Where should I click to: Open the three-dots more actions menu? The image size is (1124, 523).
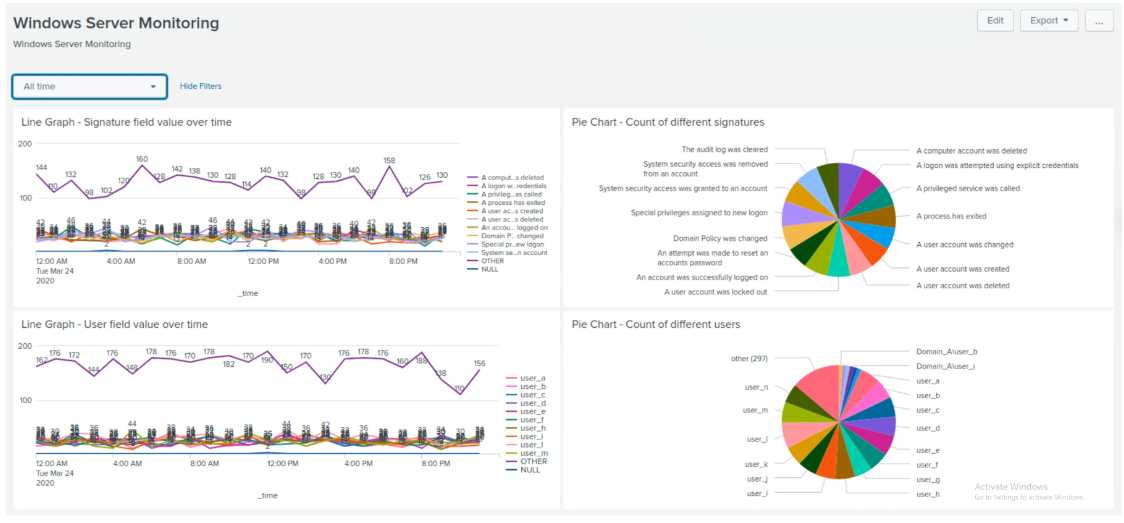pyautogui.click(x=1099, y=21)
